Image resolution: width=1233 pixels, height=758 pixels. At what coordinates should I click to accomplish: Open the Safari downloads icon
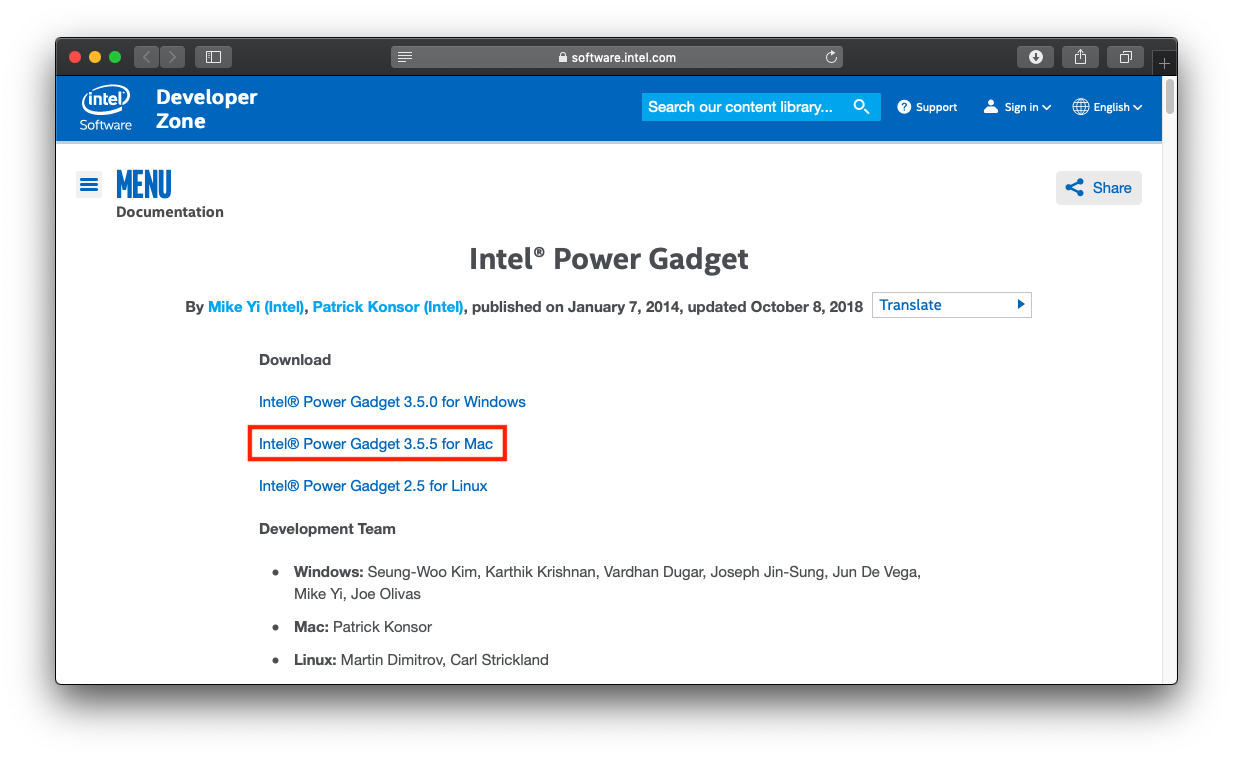1035,57
